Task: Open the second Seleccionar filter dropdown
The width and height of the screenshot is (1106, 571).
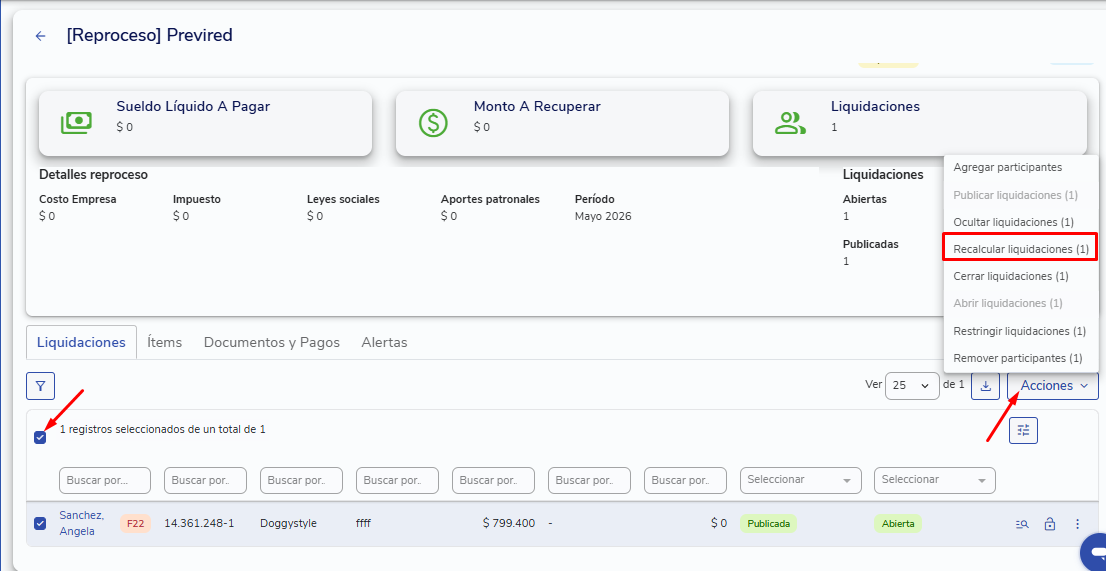Action: coord(934,480)
